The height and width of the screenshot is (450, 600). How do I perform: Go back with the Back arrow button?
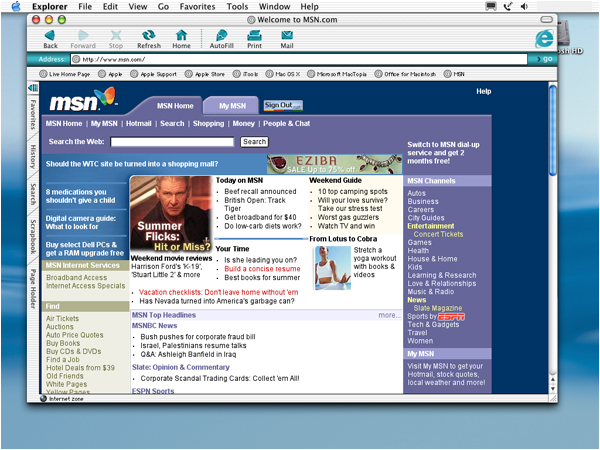pyautogui.click(x=50, y=36)
